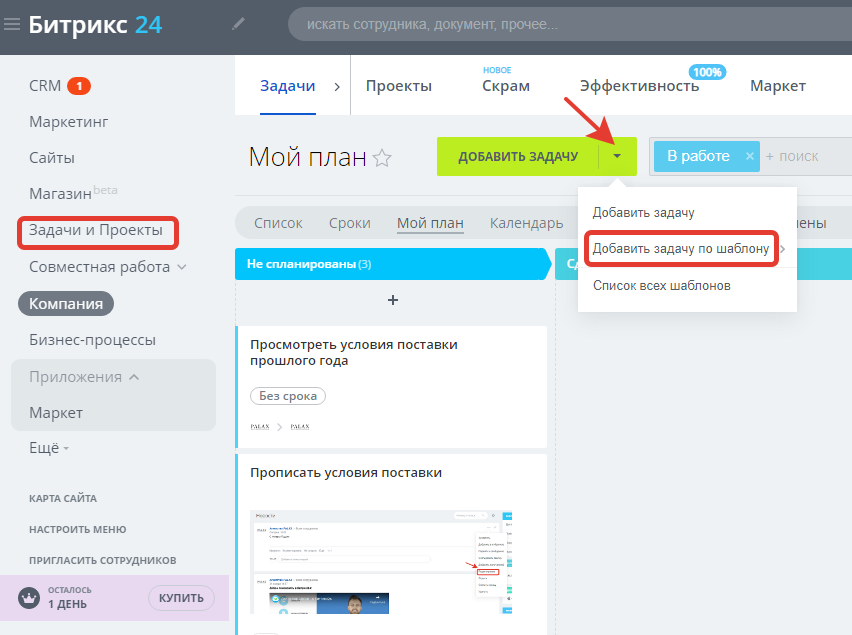852x635 pixels.
Task: Click the Битрикс 24 logo
Action: point(95,25)
